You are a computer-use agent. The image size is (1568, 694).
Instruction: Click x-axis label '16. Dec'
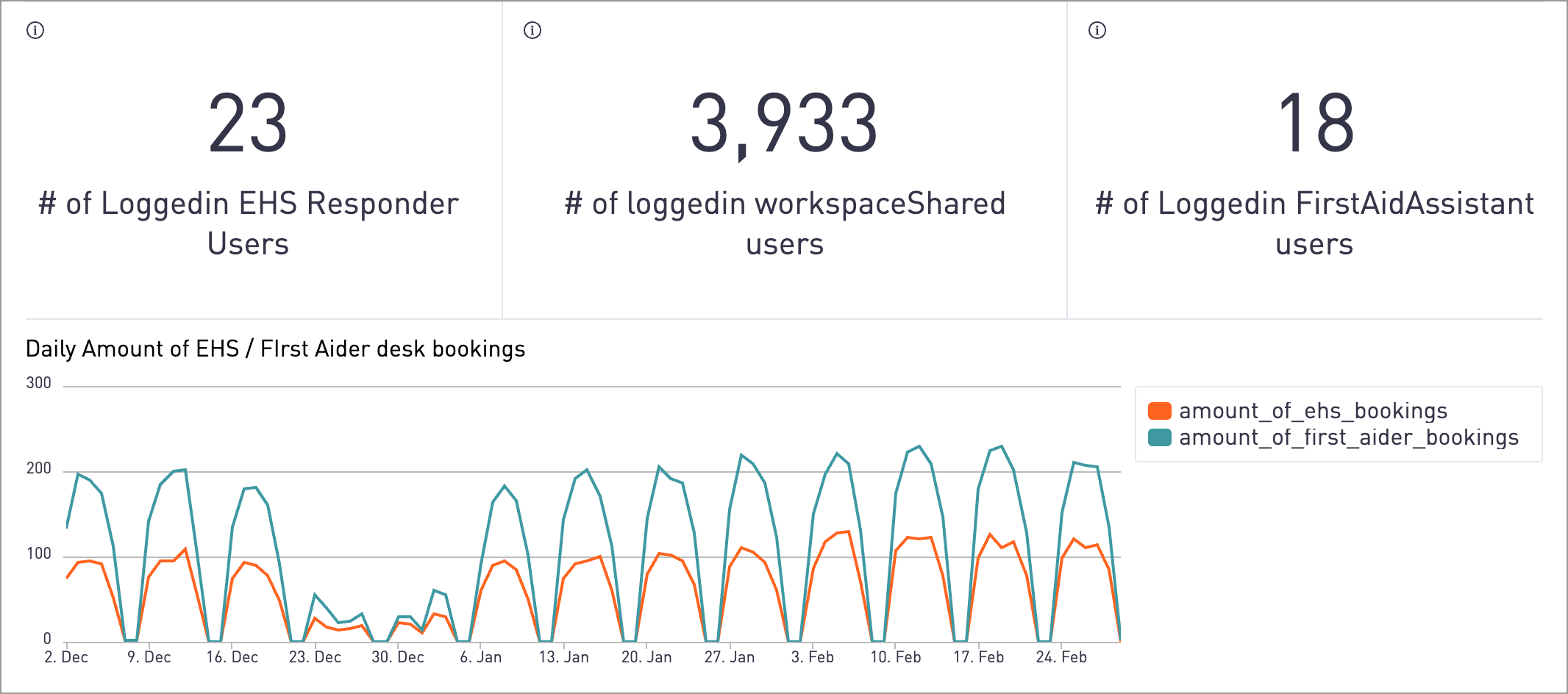[x=232, y=657]
